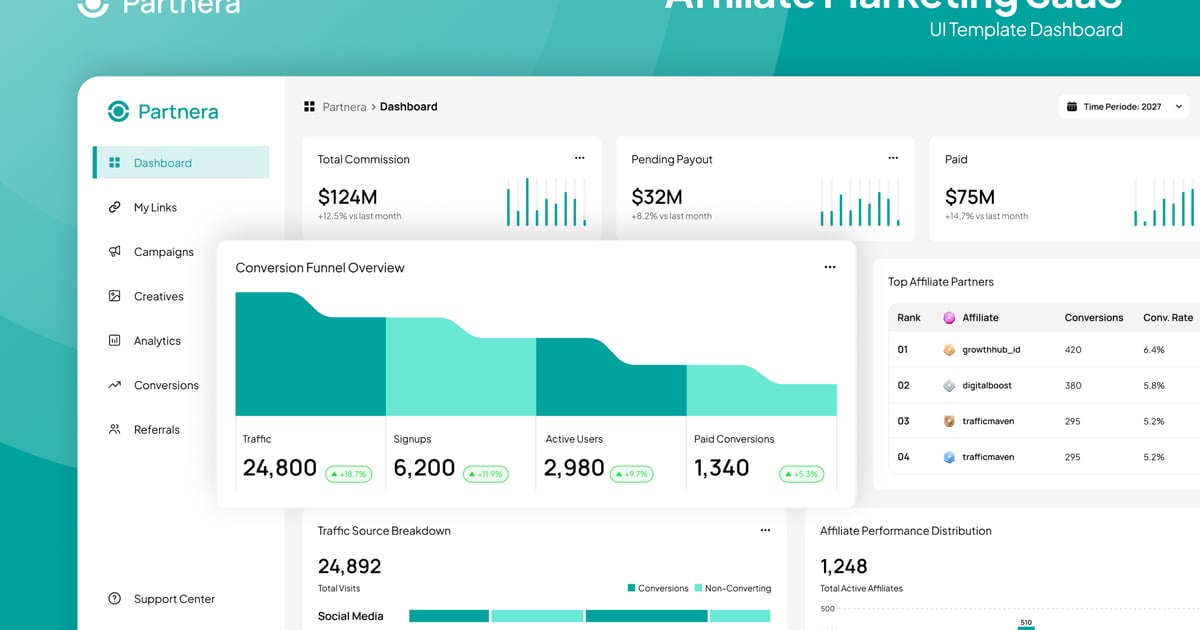Click the calendar icon in Time Periode selector
The image size is (1200, 630).
[x=1073, y=107]
